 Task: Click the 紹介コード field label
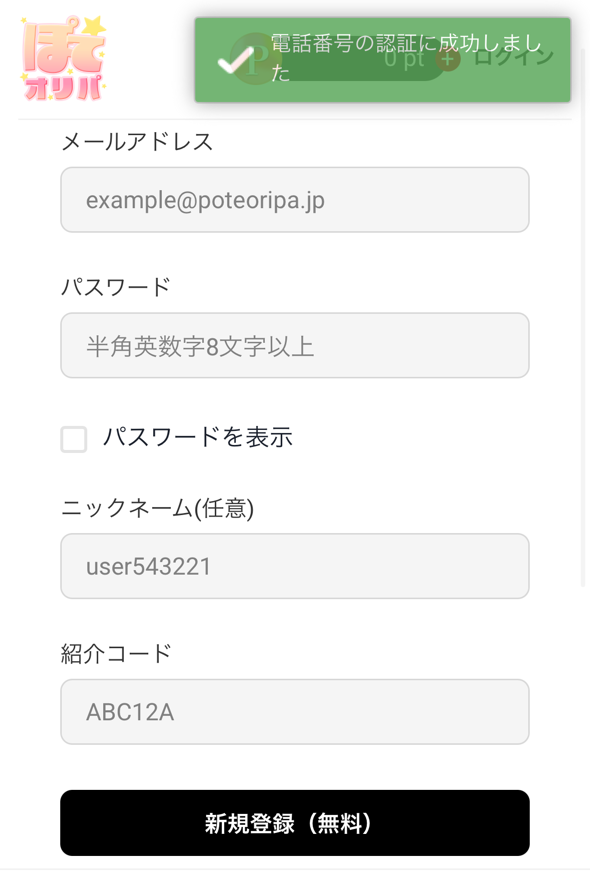pos(113,653)
